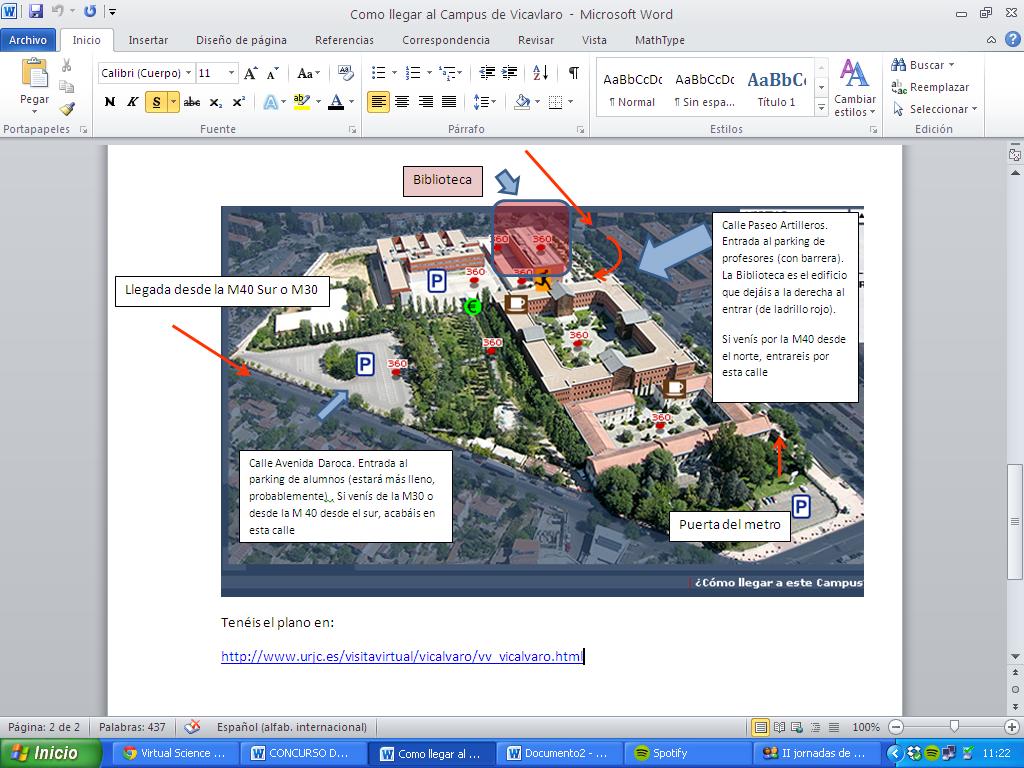
Task: Toggle the underline (S) button
Action: pos(155,102)
